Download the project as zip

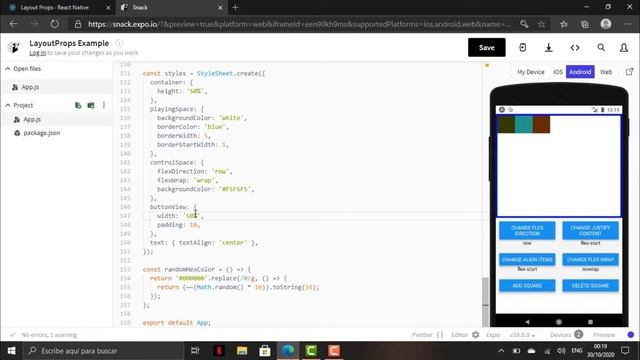pyautogui.click(x=549, y=47)
